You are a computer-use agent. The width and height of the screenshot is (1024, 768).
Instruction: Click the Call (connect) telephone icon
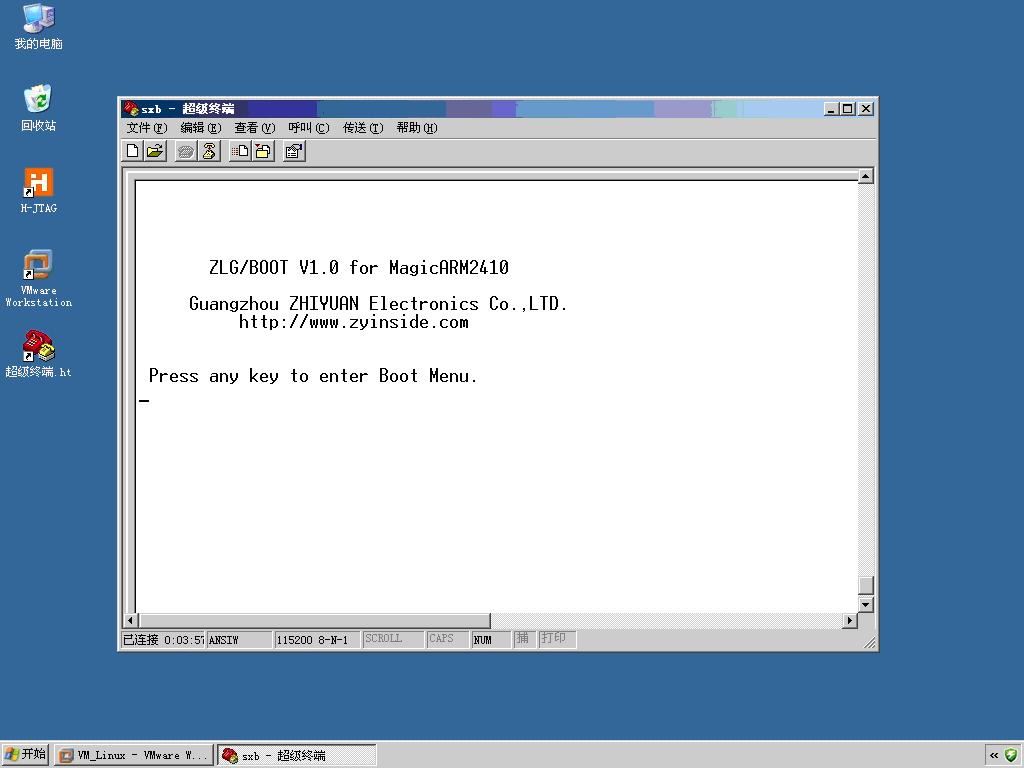[186, 152]
